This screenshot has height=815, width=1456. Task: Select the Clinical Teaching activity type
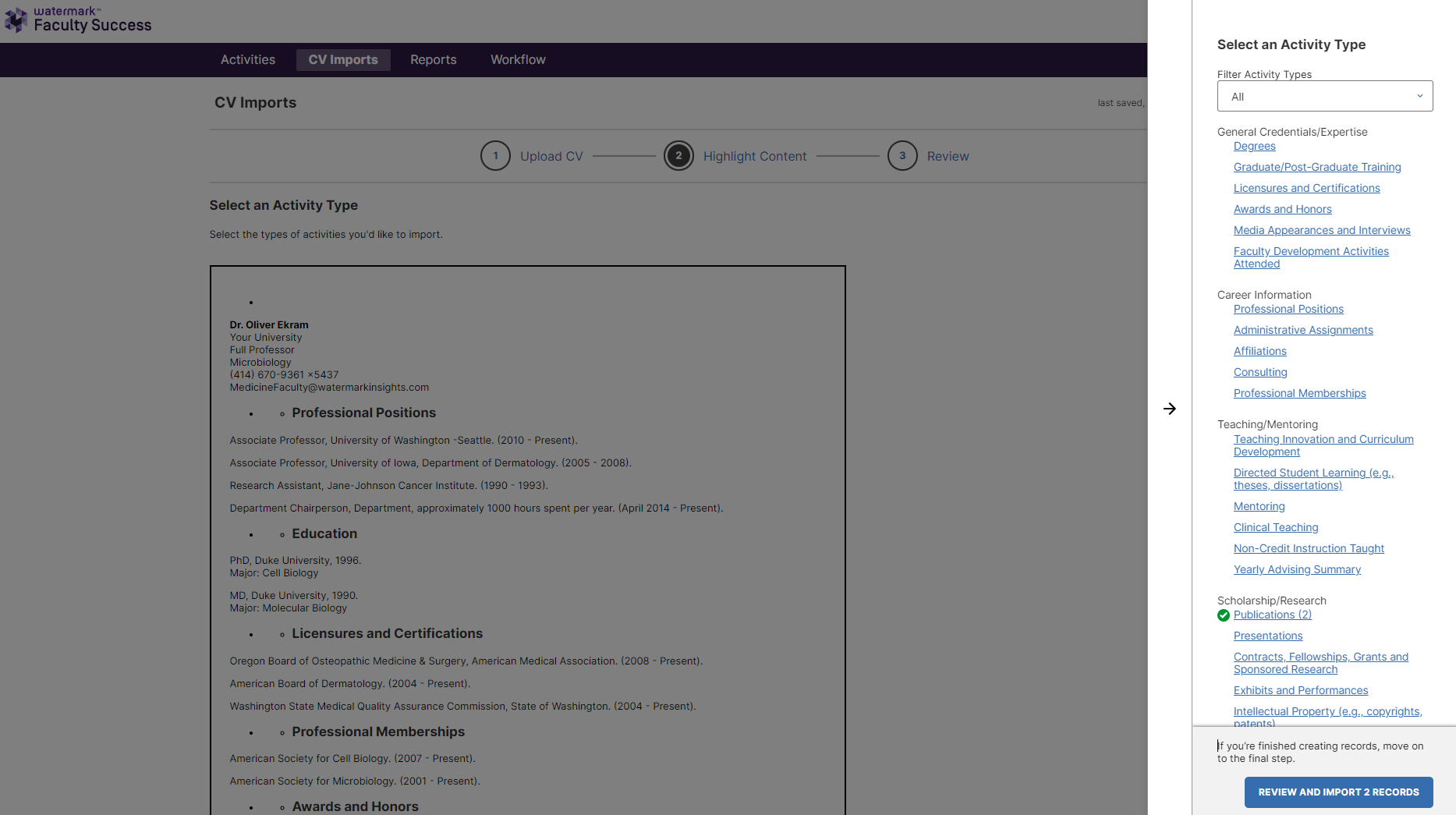1276,527
